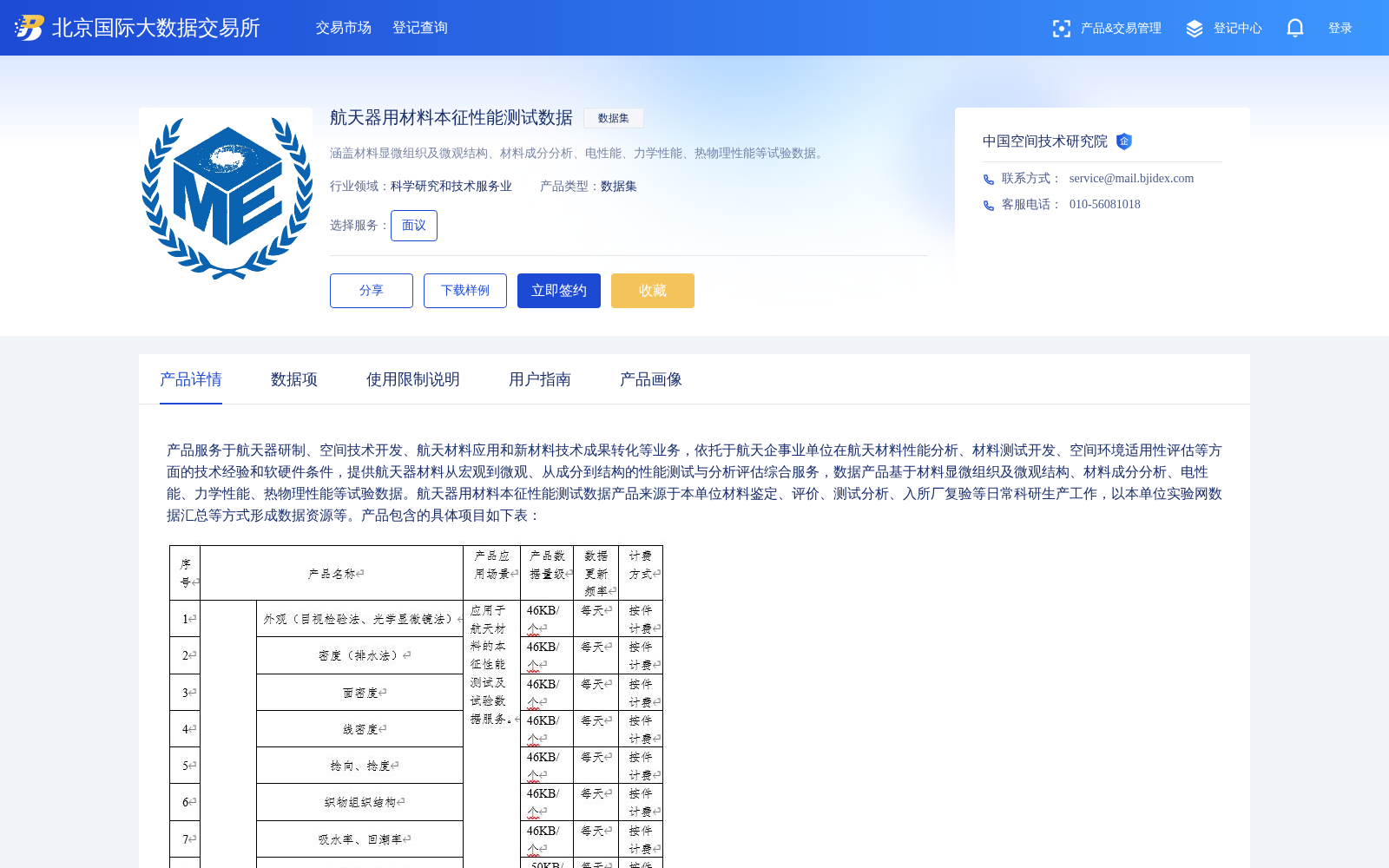This screenshot has height=868, width=1389.
Task: Click the 登录 link
Action: 1340,29
